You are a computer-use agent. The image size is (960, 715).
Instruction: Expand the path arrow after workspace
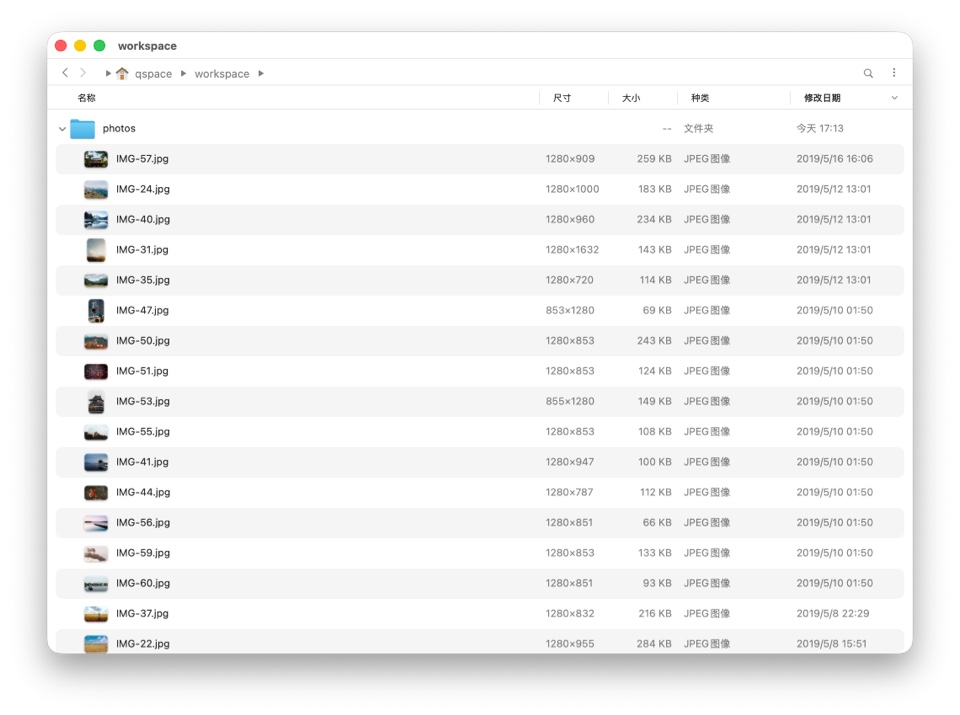click(x=261, y=74)
